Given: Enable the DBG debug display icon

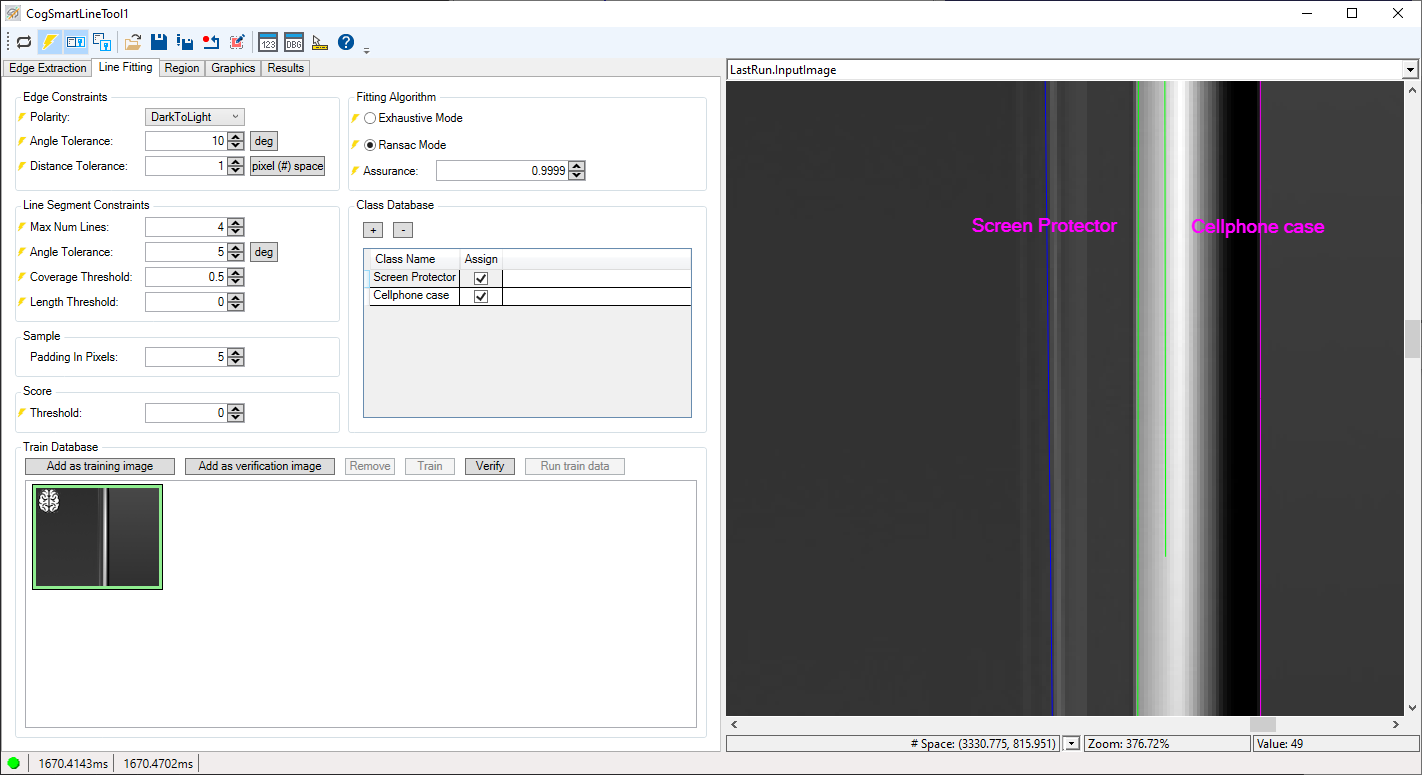Looking at the screenshot, I should pos(293,42).
